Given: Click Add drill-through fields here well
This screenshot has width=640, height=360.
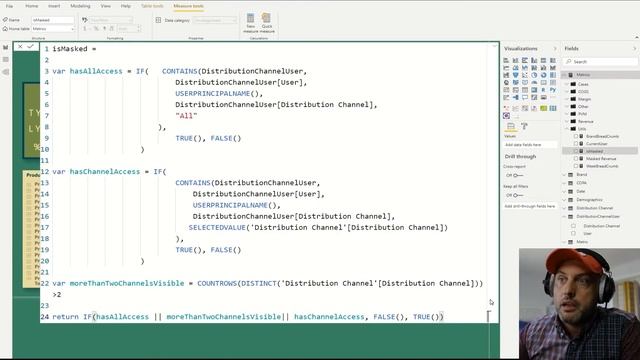Looking at the screenshot, I should (x=530, y=206).
